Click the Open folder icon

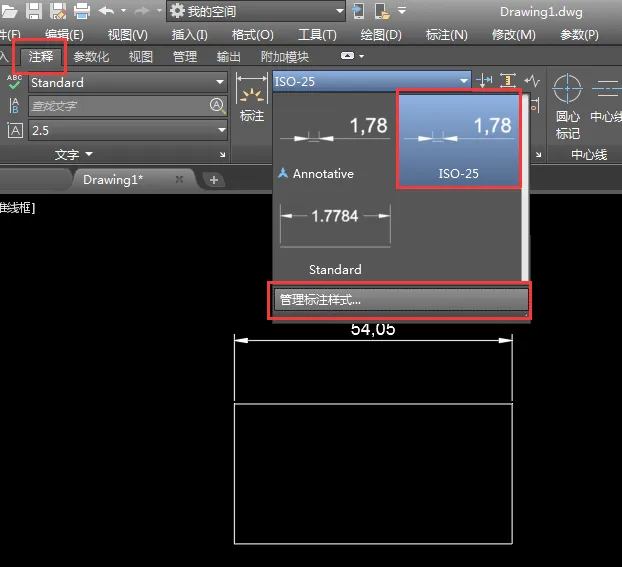9,11
